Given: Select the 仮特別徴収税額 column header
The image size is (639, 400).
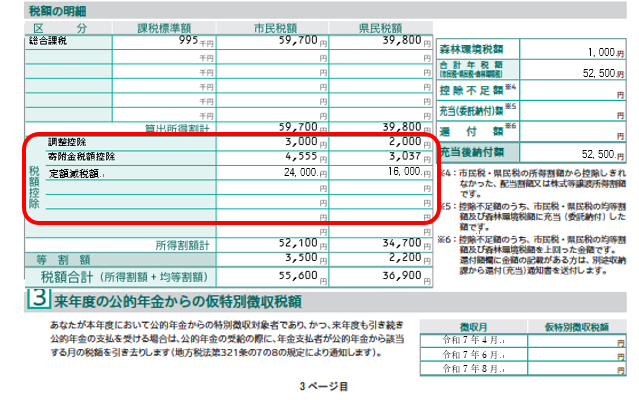Looking at the screenshot, I should (577, 327).
